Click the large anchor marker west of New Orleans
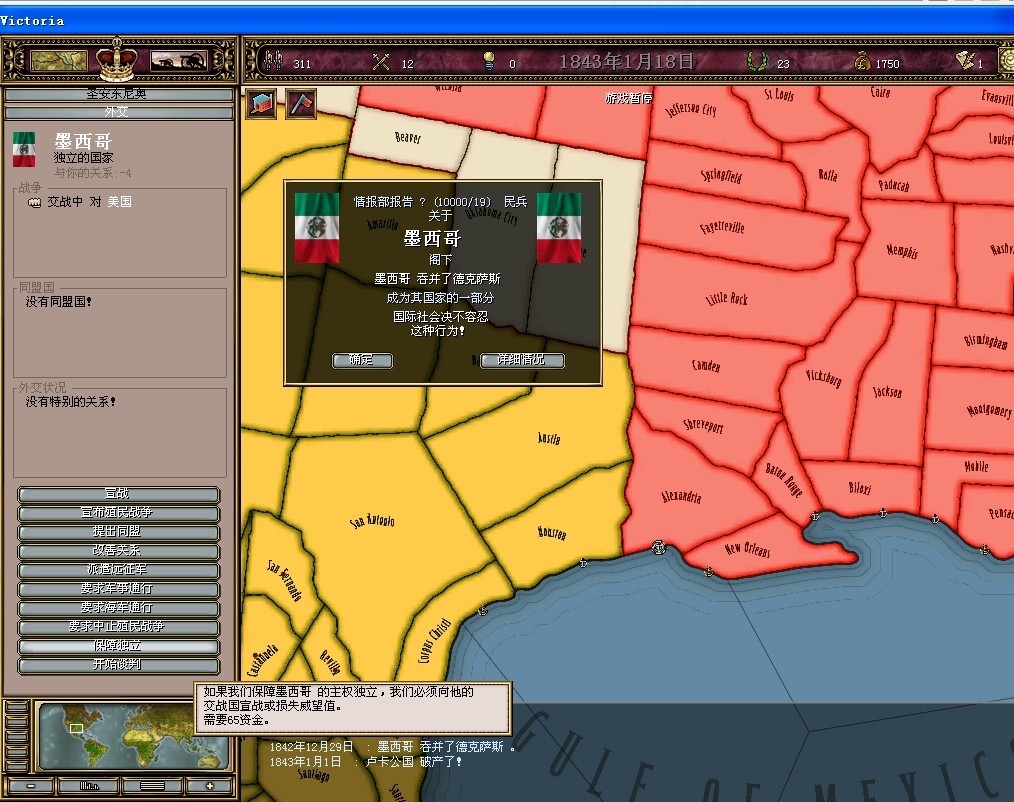 (x=658, y=548)
